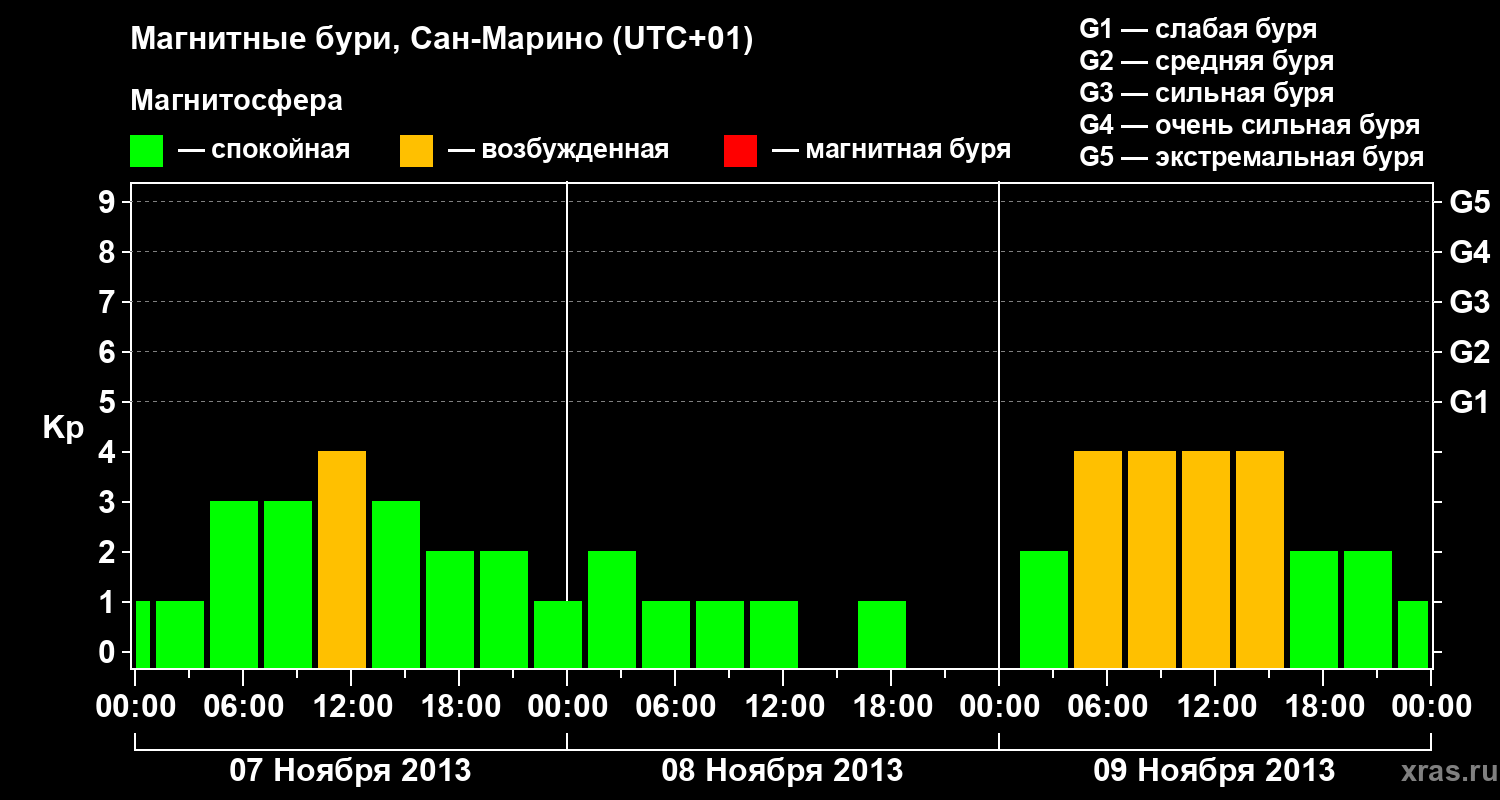Click the date label '07 Ноября 2013'
This screenshot has width=1500, height=800.
click(x=350, y=770)
